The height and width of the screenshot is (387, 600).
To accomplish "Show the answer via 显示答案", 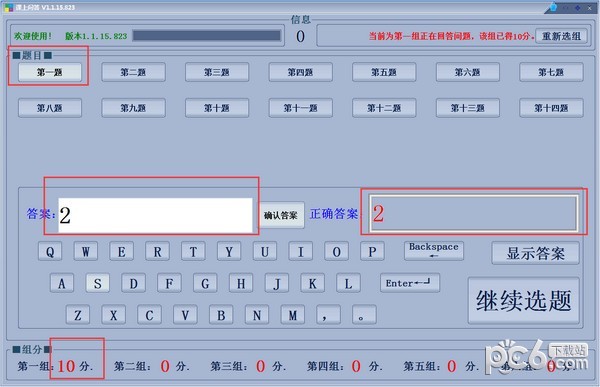I will pyautogui.click(x=535, y=253).
